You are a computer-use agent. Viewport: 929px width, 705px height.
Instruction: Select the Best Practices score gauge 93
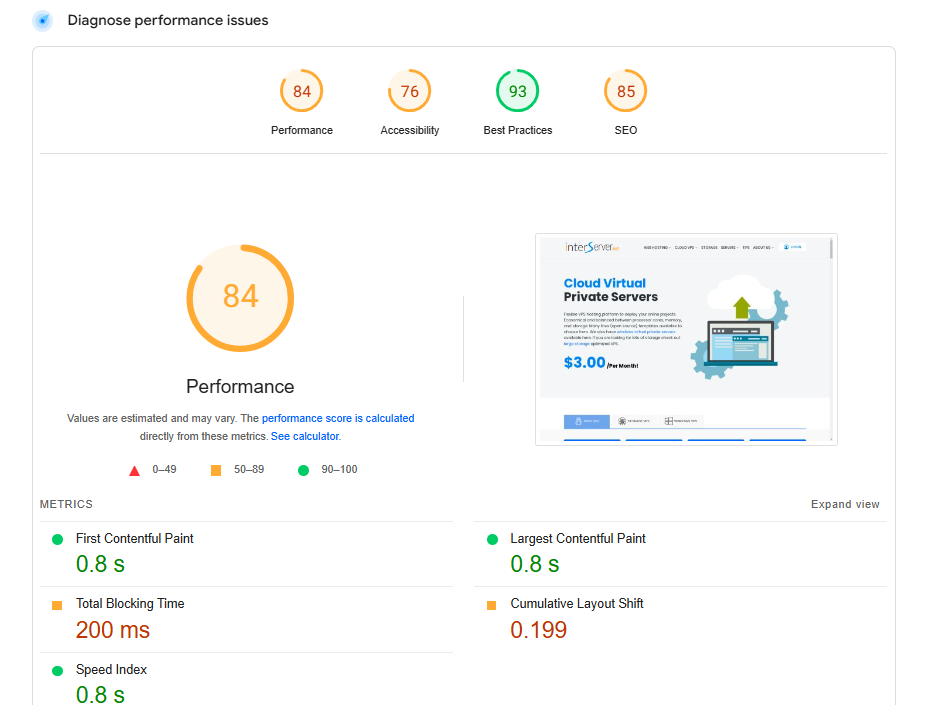517,91
